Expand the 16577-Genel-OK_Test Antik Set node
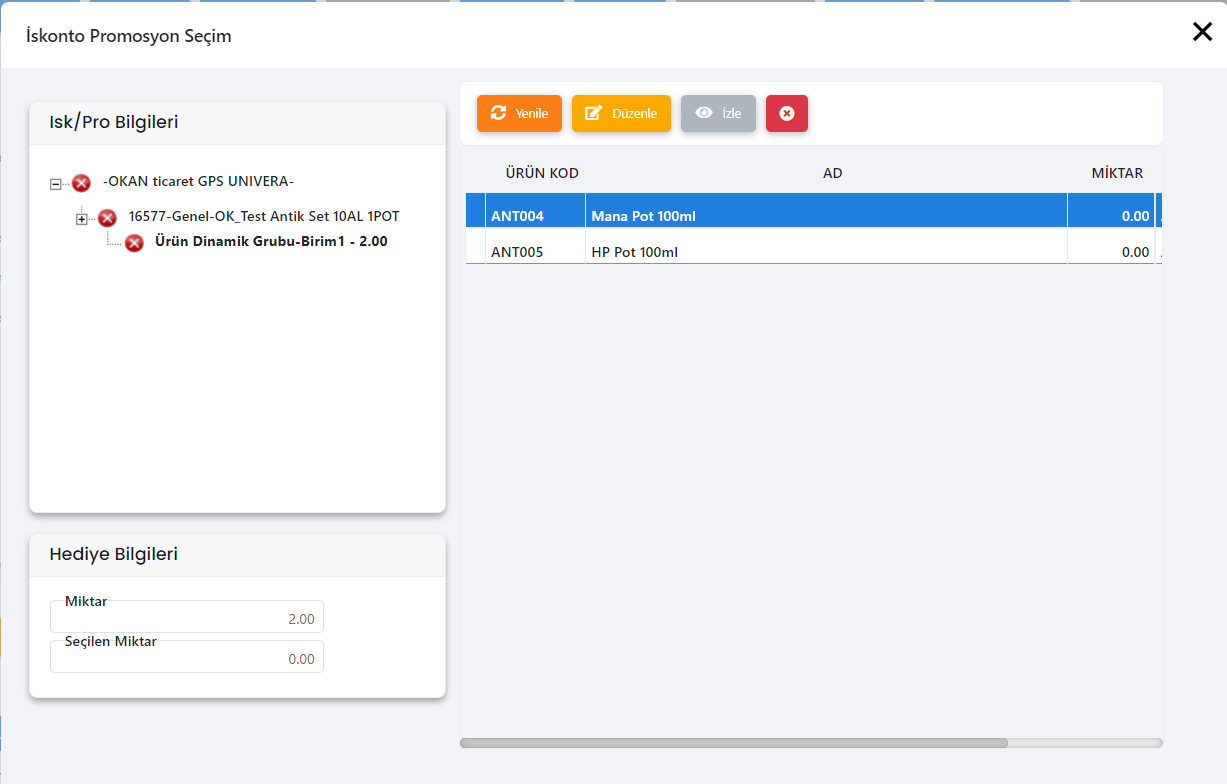Viewport: 1227px width, 784px height. [82, 219]
